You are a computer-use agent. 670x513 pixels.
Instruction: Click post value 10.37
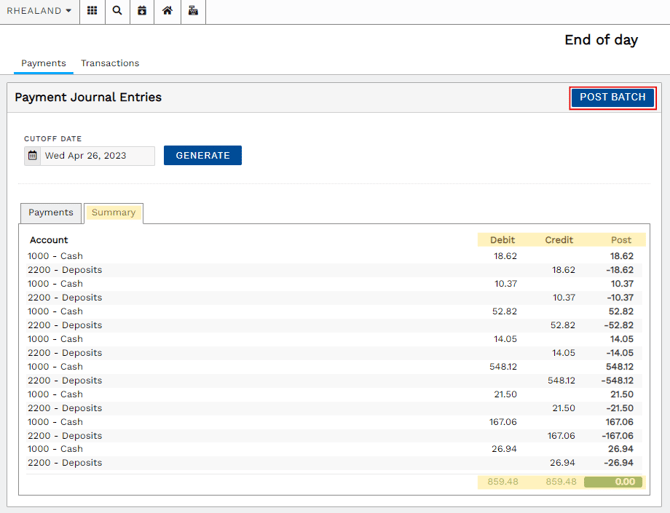(622, 284)
